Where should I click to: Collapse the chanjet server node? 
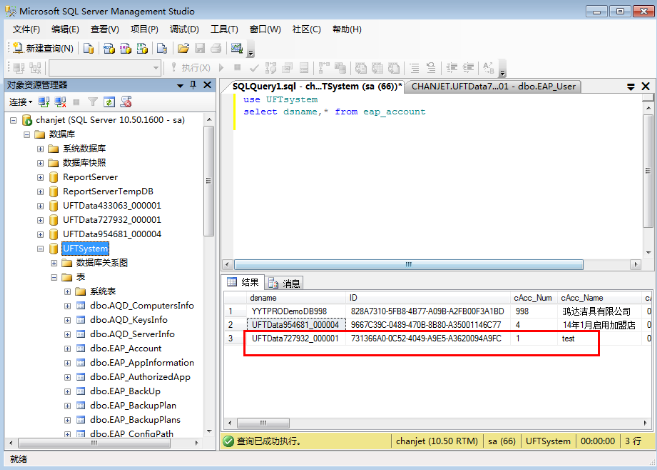click(x=13, y=121)
